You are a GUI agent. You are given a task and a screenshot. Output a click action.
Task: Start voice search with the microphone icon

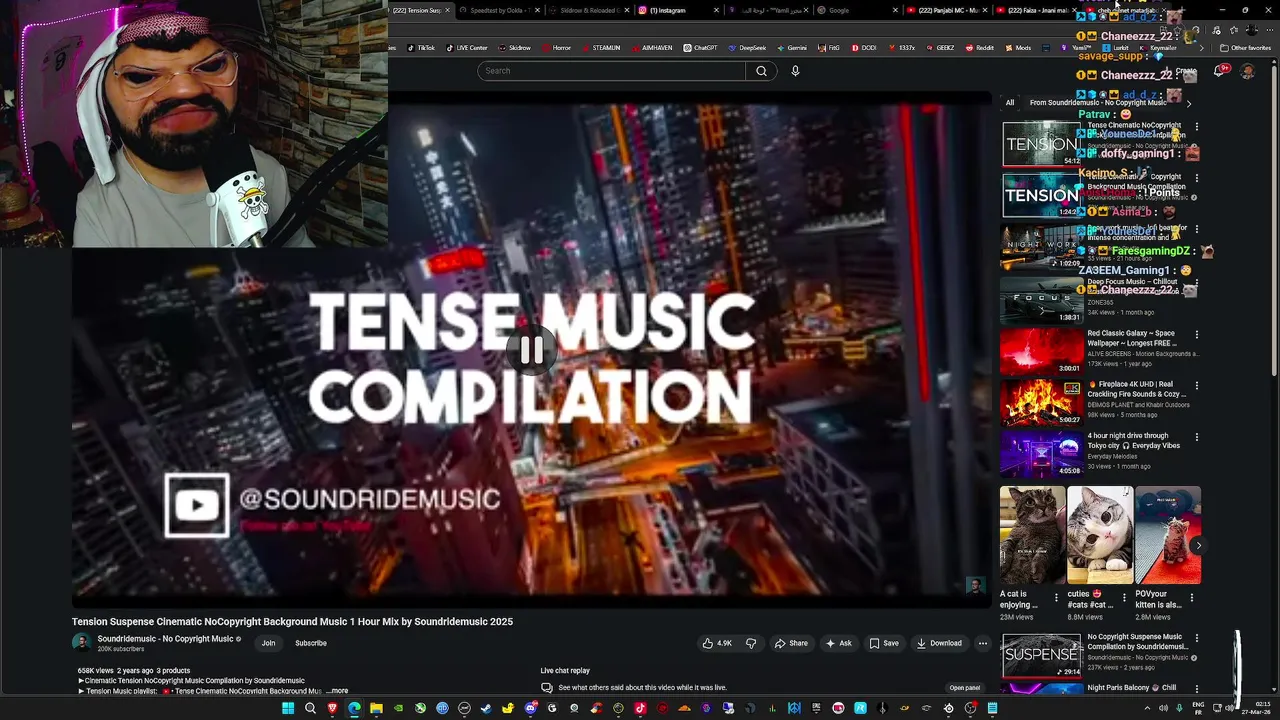[x=795, y=71]
